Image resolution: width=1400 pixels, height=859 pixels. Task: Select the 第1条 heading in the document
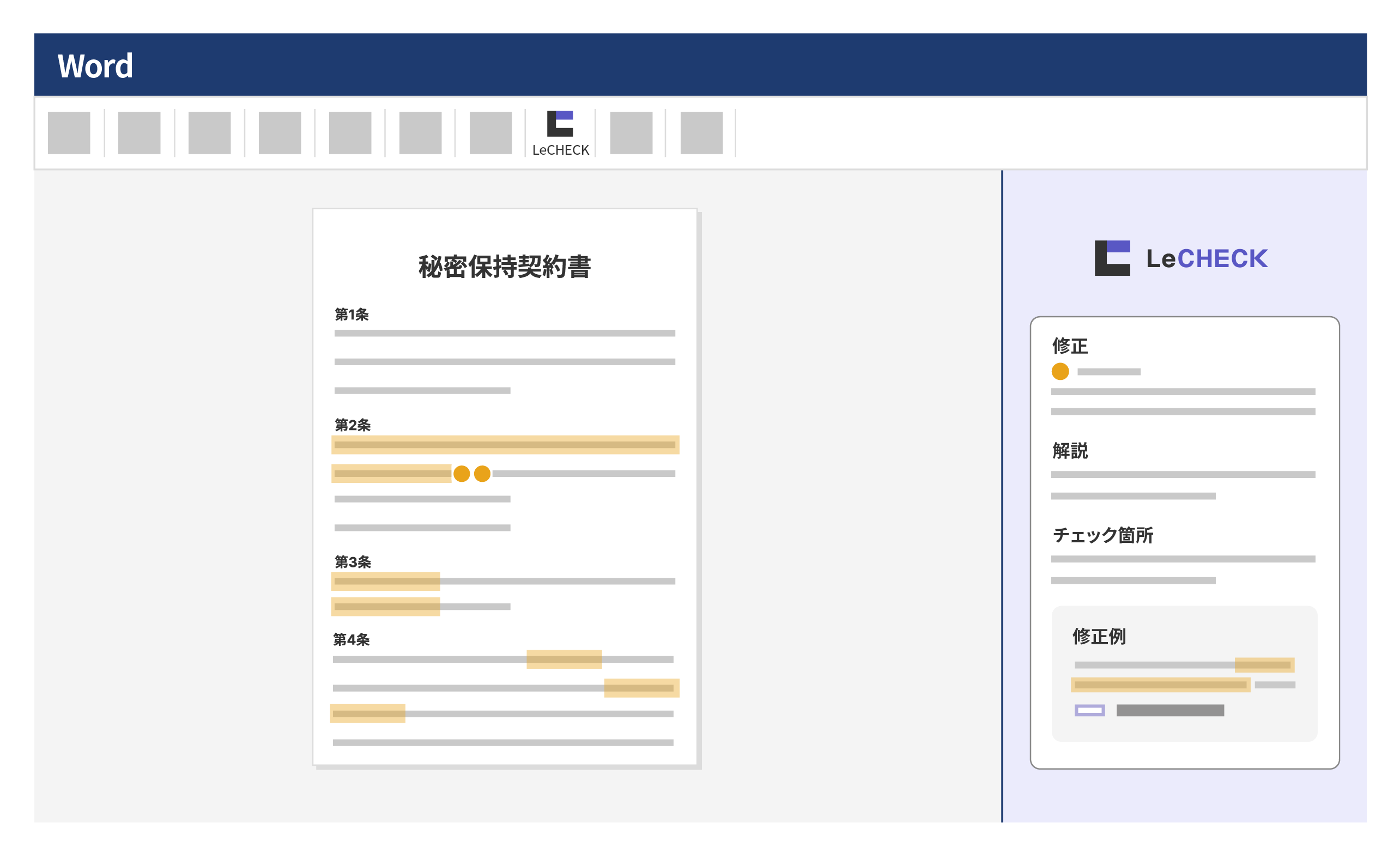click(351, 314)
